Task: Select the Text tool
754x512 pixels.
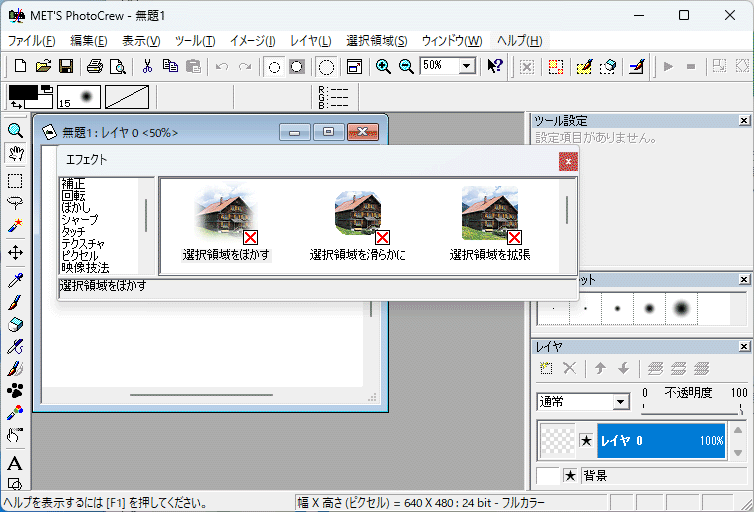Action: pyautogui.click(x=15, y=463)
